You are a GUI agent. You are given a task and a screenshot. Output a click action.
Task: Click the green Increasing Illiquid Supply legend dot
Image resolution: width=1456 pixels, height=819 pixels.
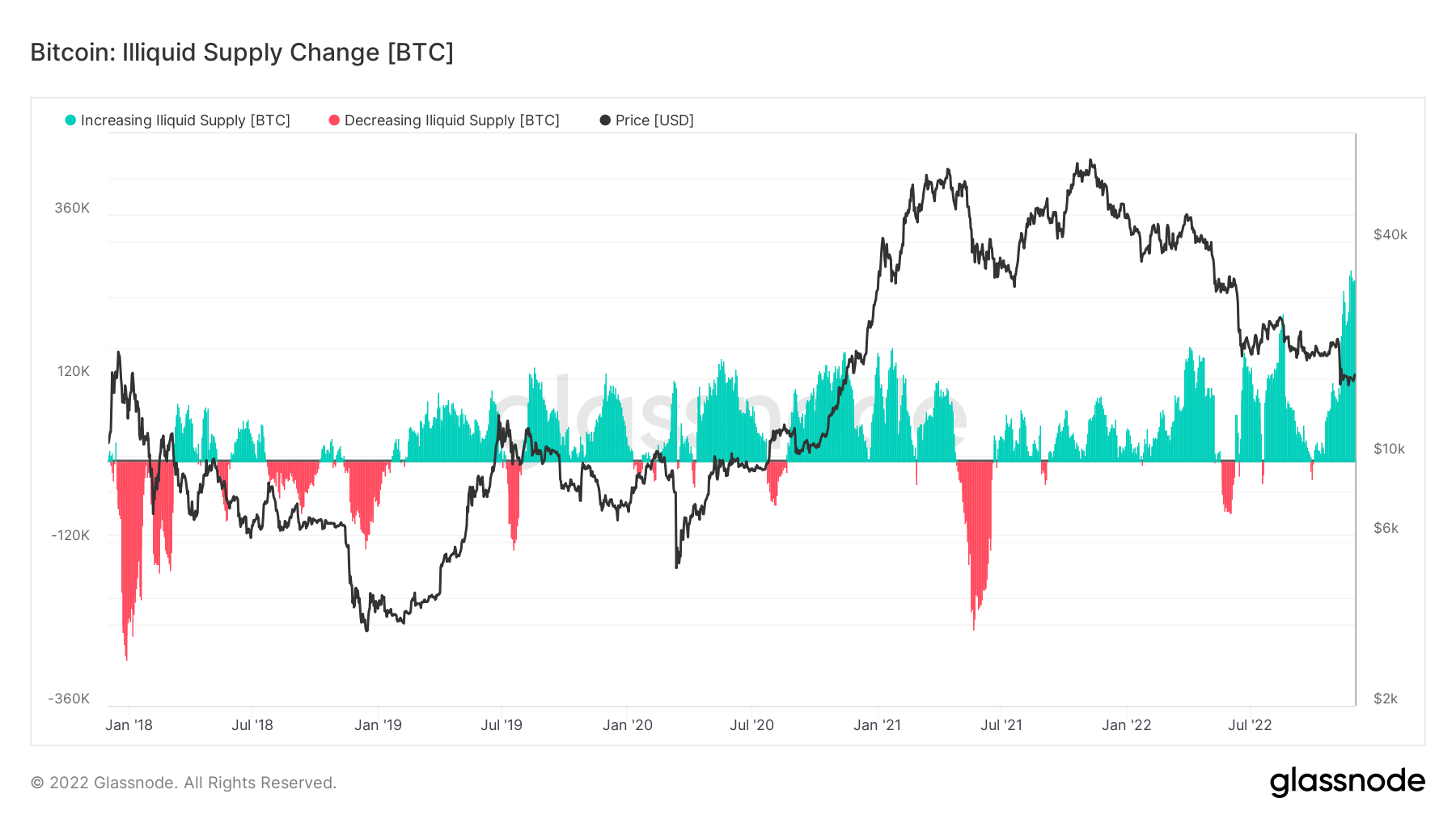[x=70, y=120]
